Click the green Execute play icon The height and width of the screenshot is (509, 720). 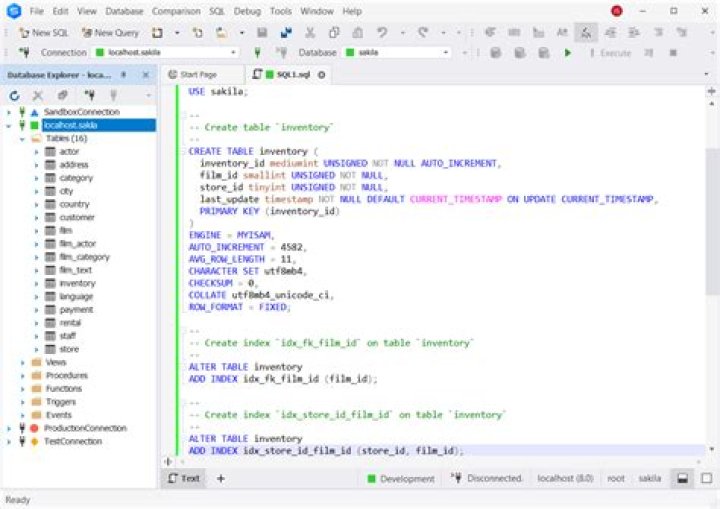(568, 53)
